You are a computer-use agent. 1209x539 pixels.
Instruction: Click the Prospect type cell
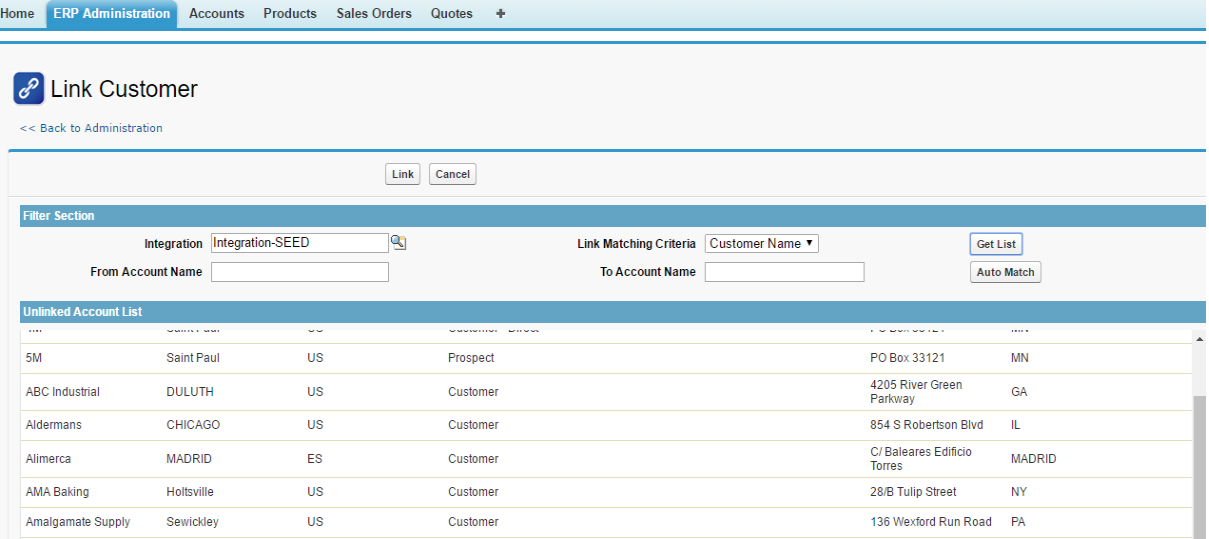[471, 358]
